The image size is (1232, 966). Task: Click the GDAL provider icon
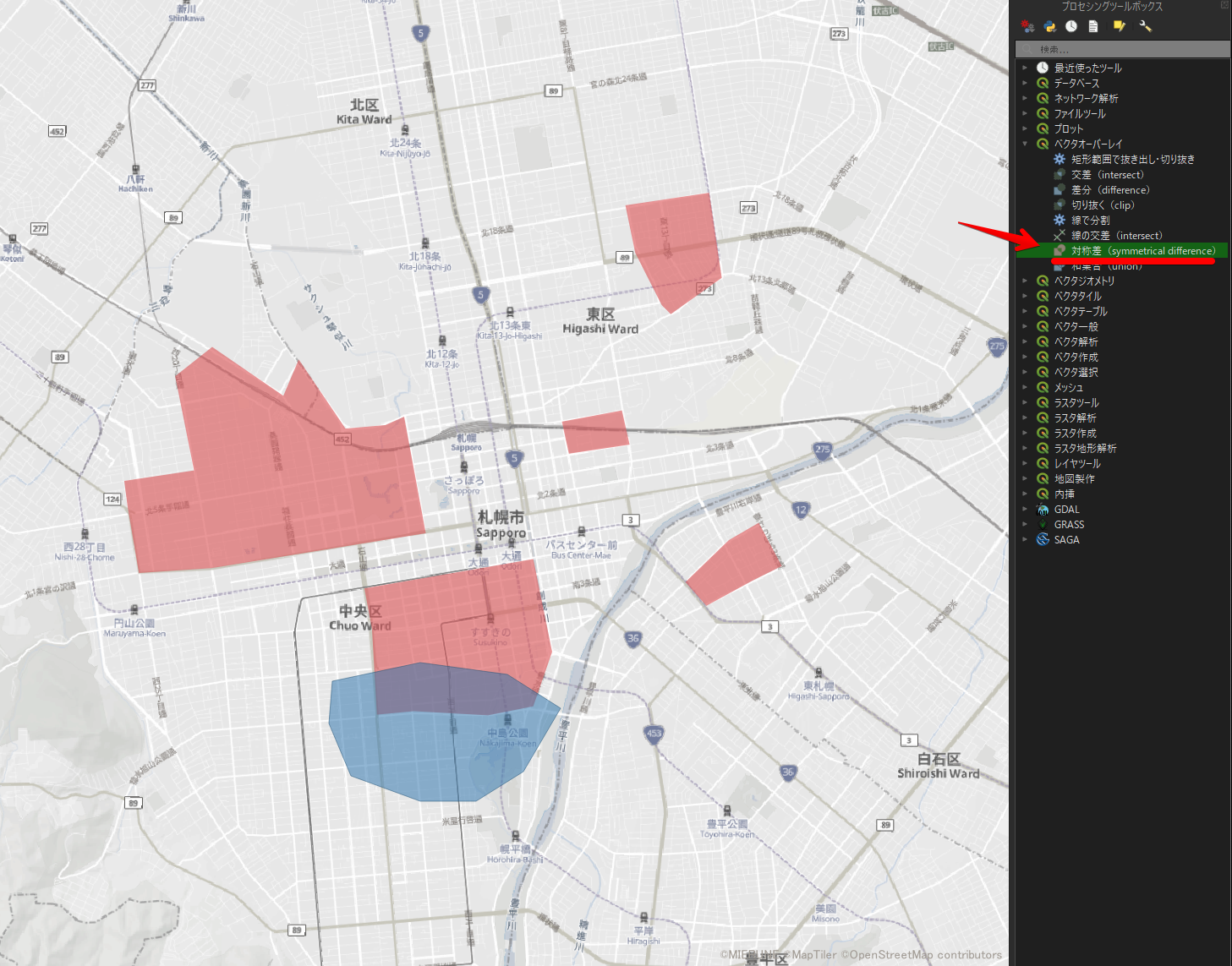(1043, 509)
